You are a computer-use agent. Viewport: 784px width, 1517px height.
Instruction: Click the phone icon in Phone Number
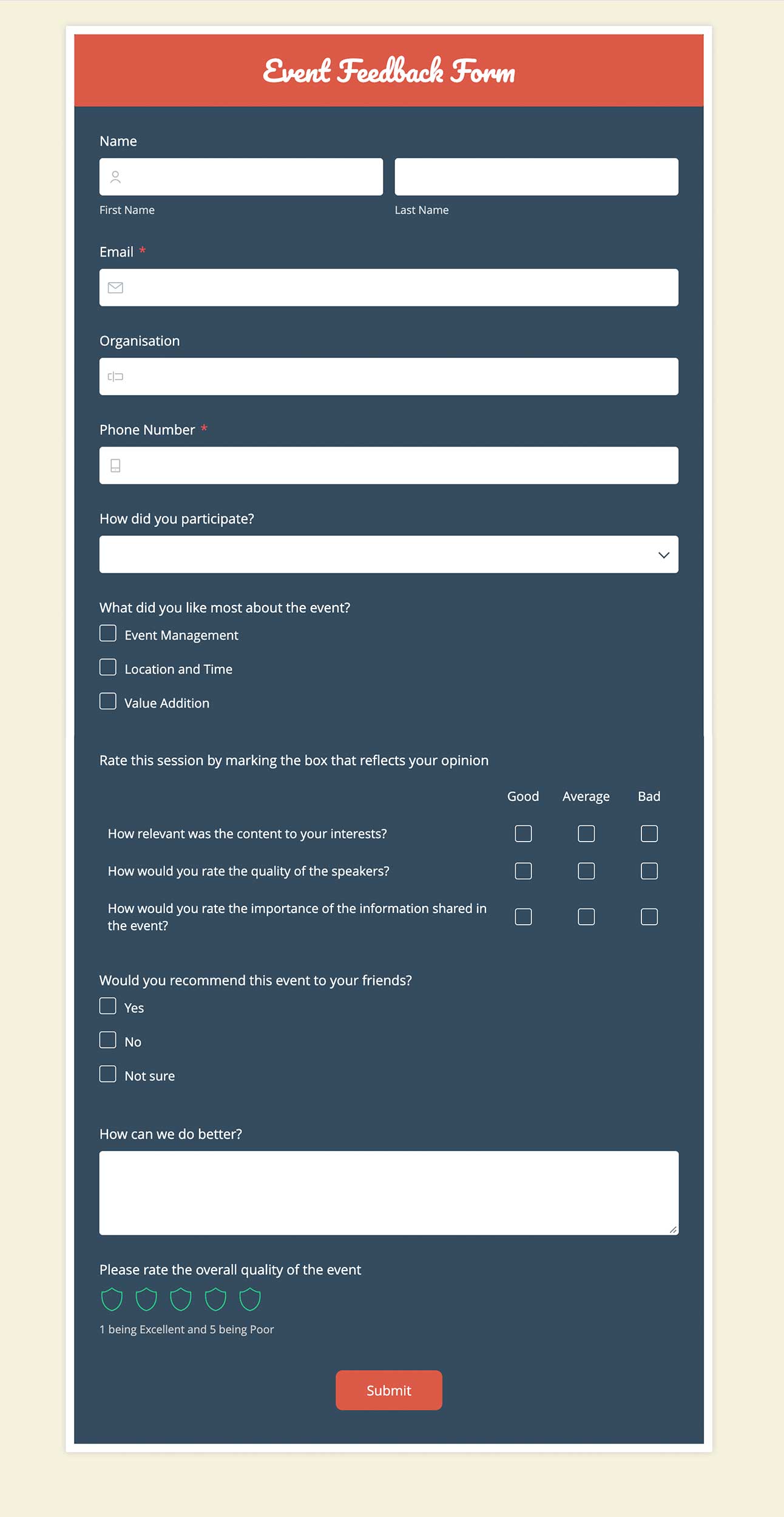115,465
